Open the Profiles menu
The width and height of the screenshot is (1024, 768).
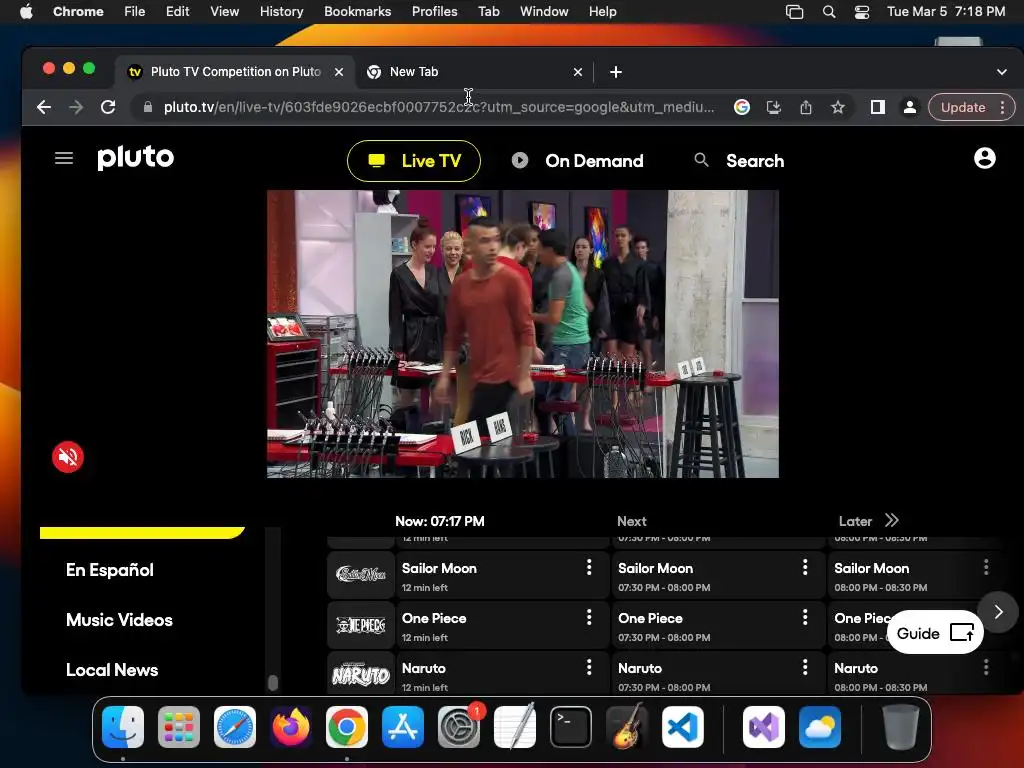(434, 11)
